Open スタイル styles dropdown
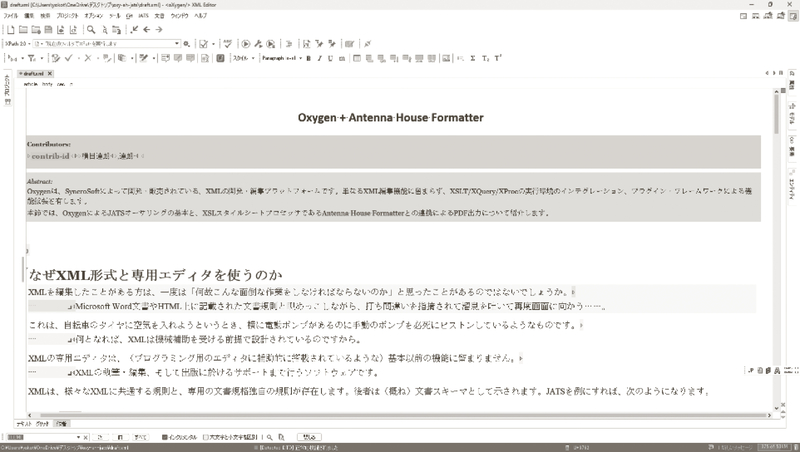Screen dimensions: 800x452 243,58
